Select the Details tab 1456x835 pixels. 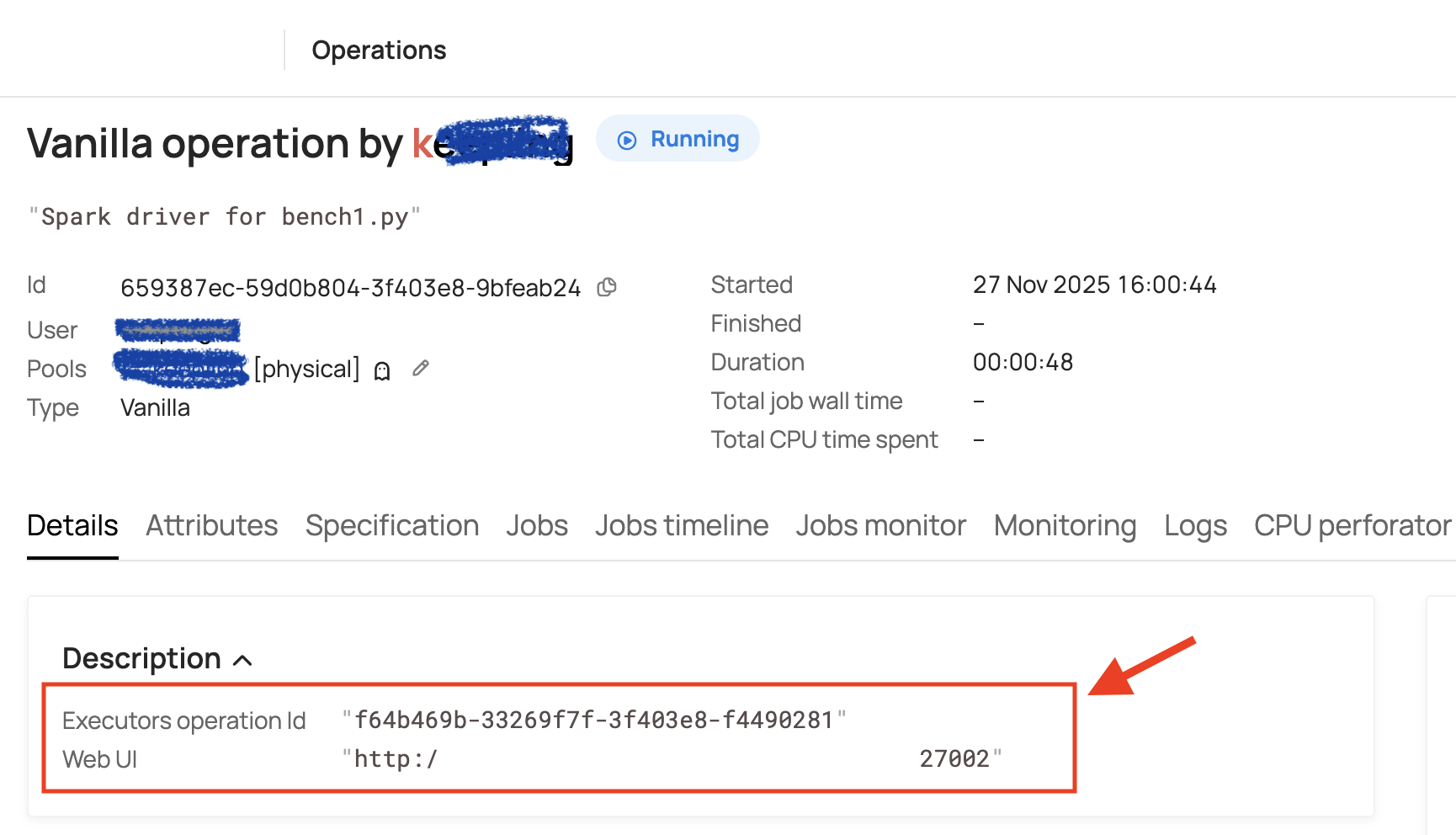pyautogui.click(x=72, y=526)
